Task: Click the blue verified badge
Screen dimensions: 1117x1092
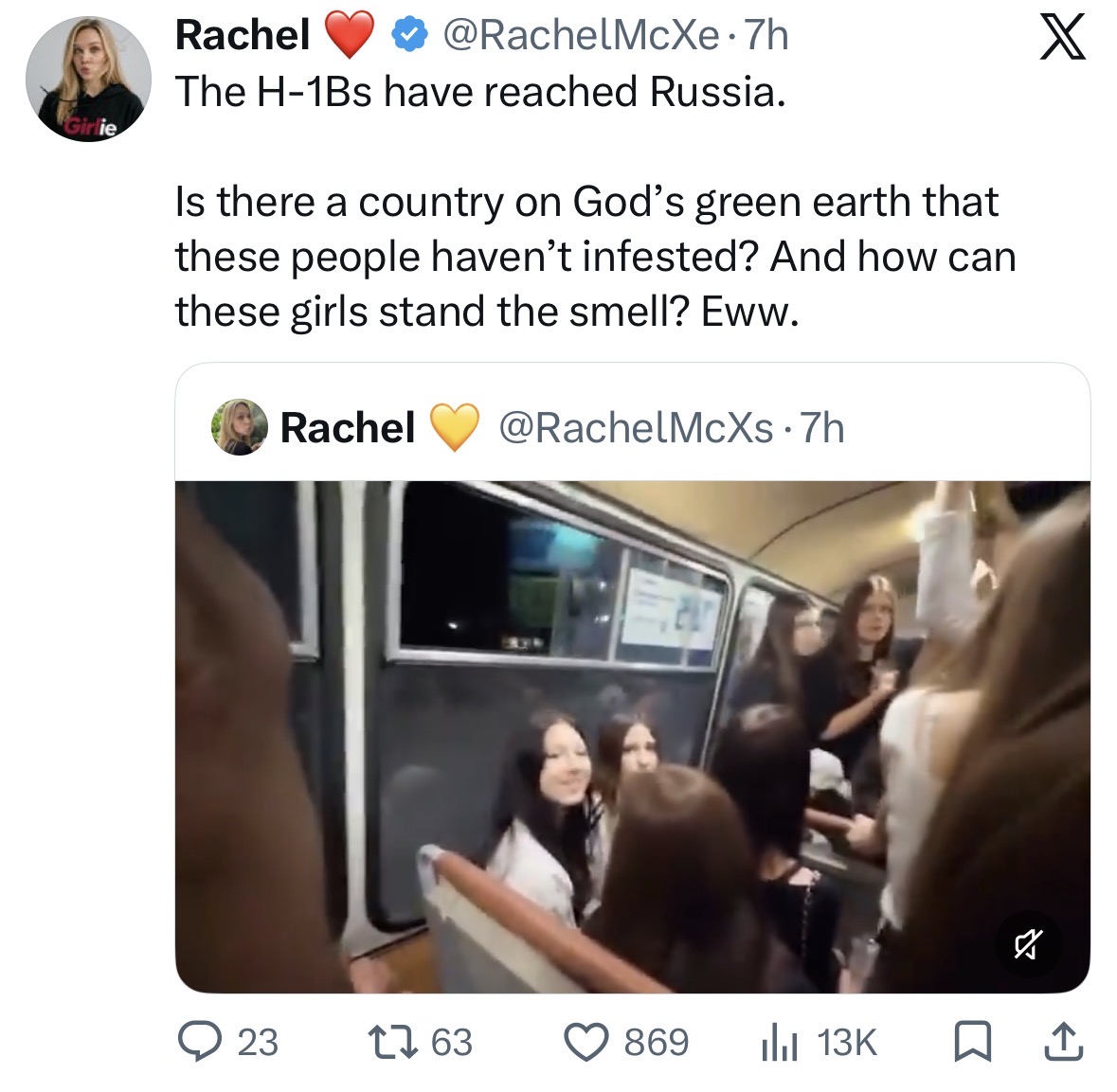Action: coord(409,35)
